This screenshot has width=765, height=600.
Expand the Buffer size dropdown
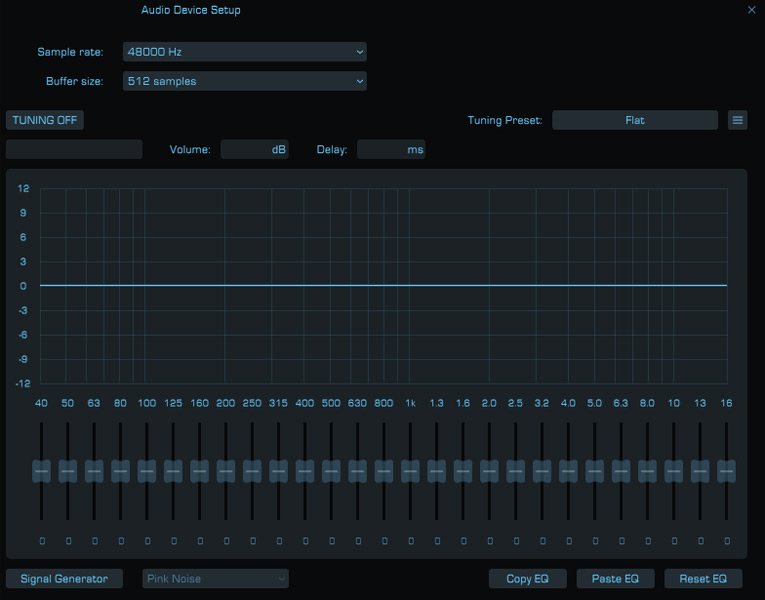(244, 81)
